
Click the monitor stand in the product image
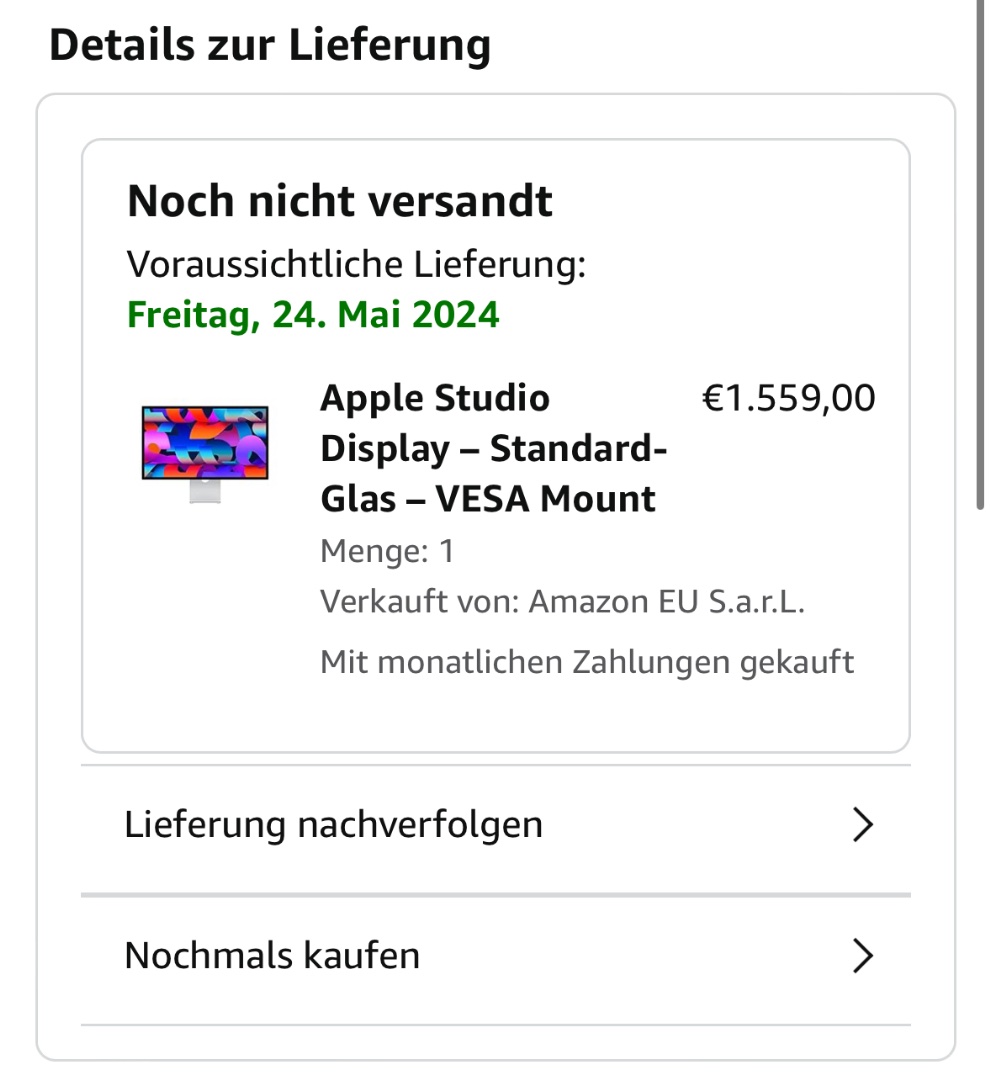[205, 492]
